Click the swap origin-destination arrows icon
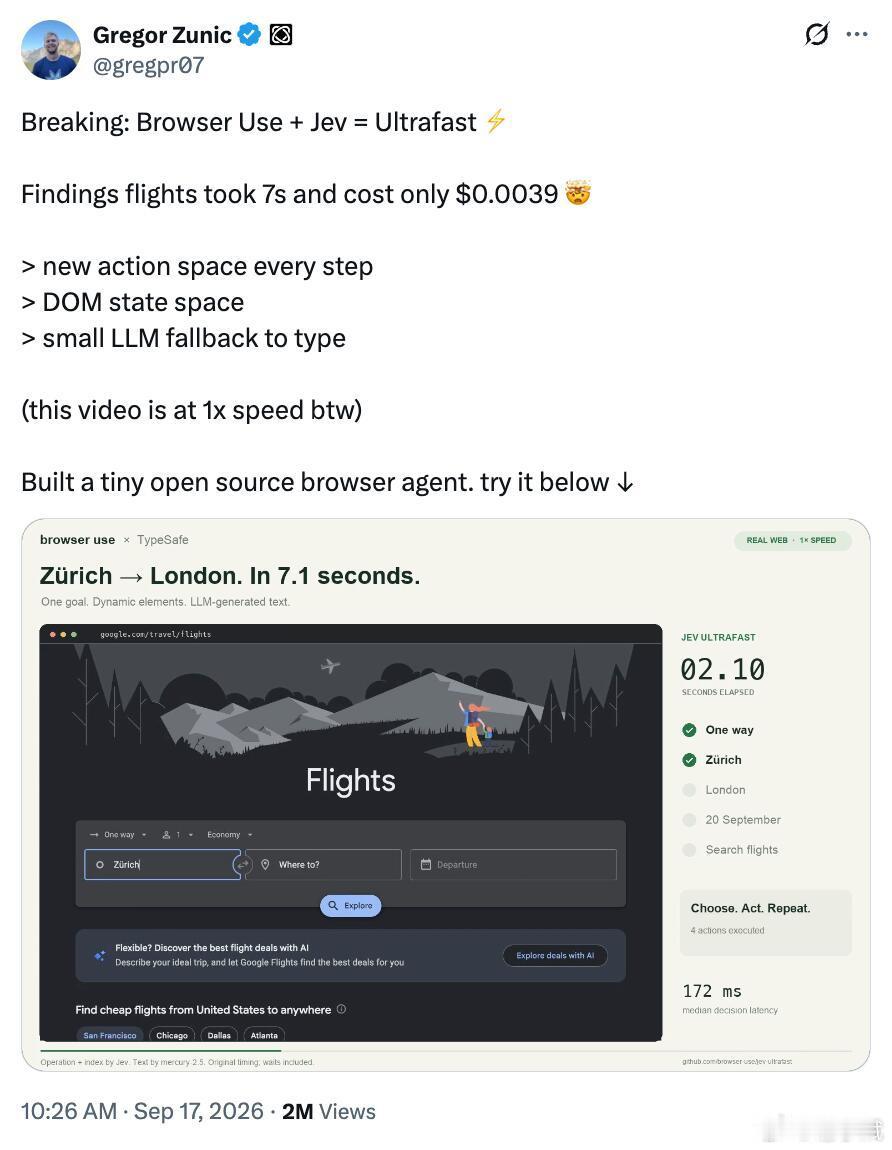This screenshot has width=892, height=1150. tap(243, 865)
